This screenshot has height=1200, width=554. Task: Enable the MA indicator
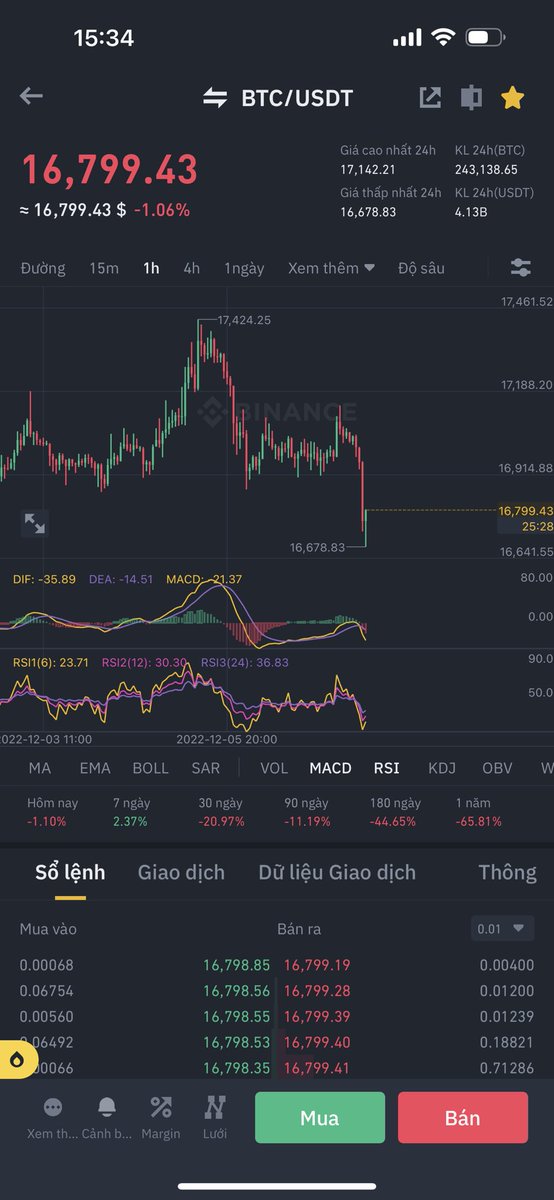tap(40, 768)
